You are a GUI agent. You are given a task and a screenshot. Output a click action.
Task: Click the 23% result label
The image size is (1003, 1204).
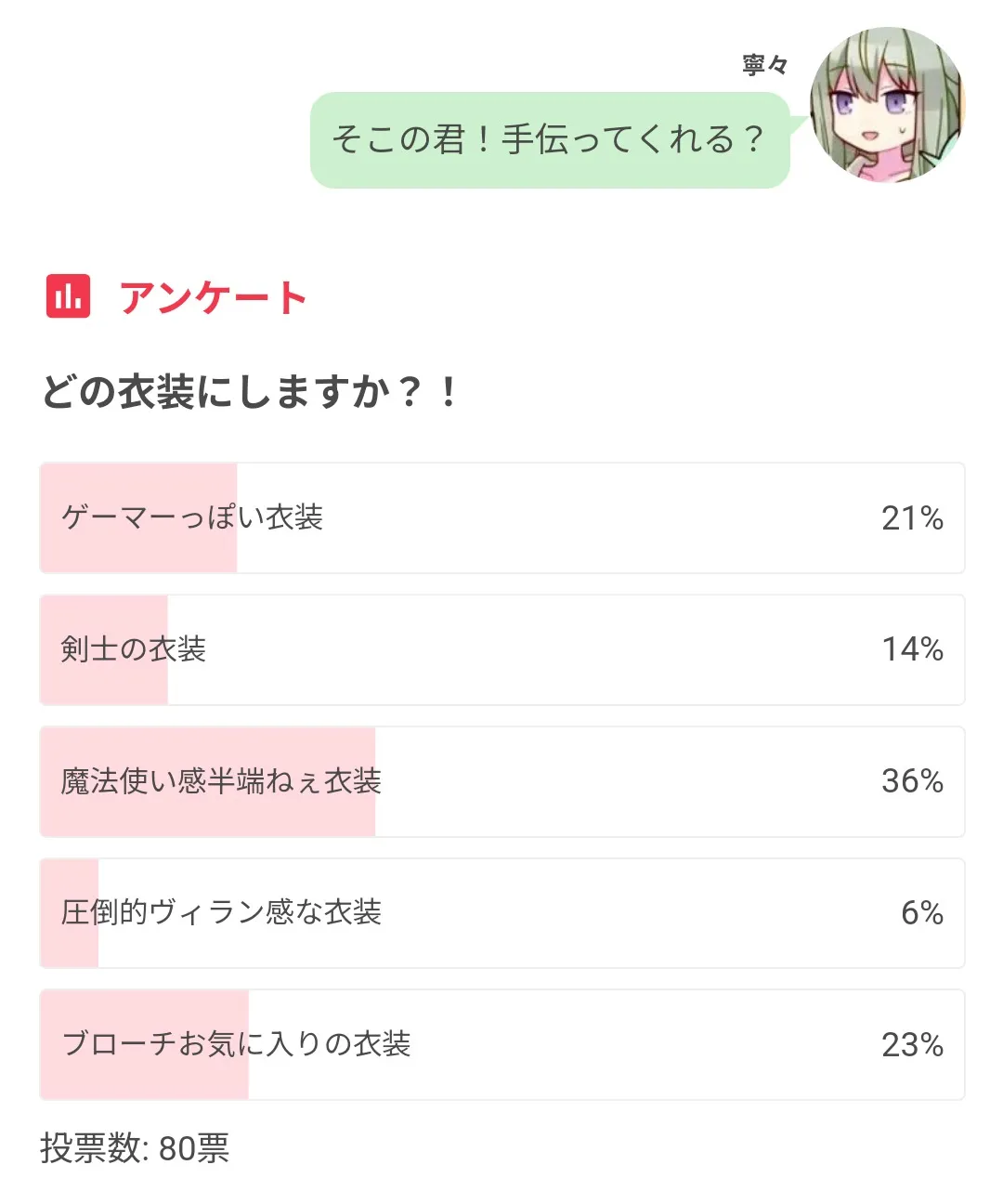click(912, 1045)
